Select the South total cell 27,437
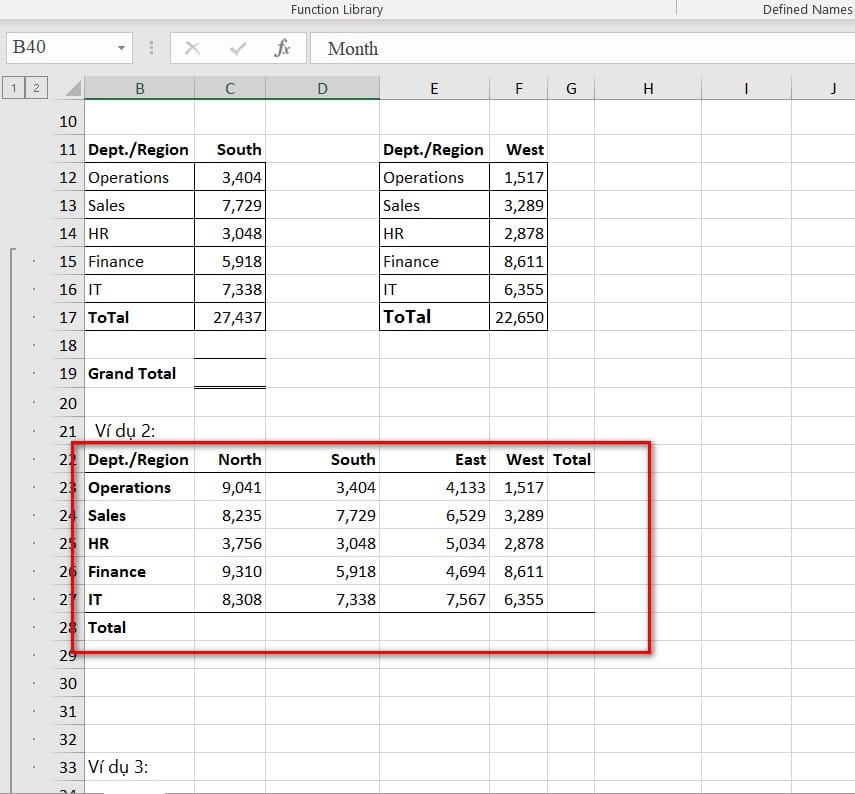 230,317
